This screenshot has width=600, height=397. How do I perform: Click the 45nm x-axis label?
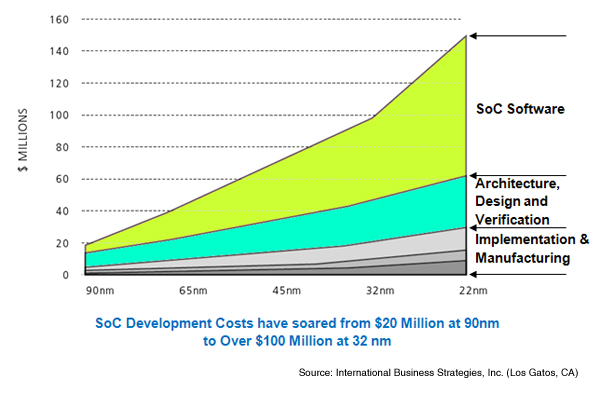click(287, 291)
